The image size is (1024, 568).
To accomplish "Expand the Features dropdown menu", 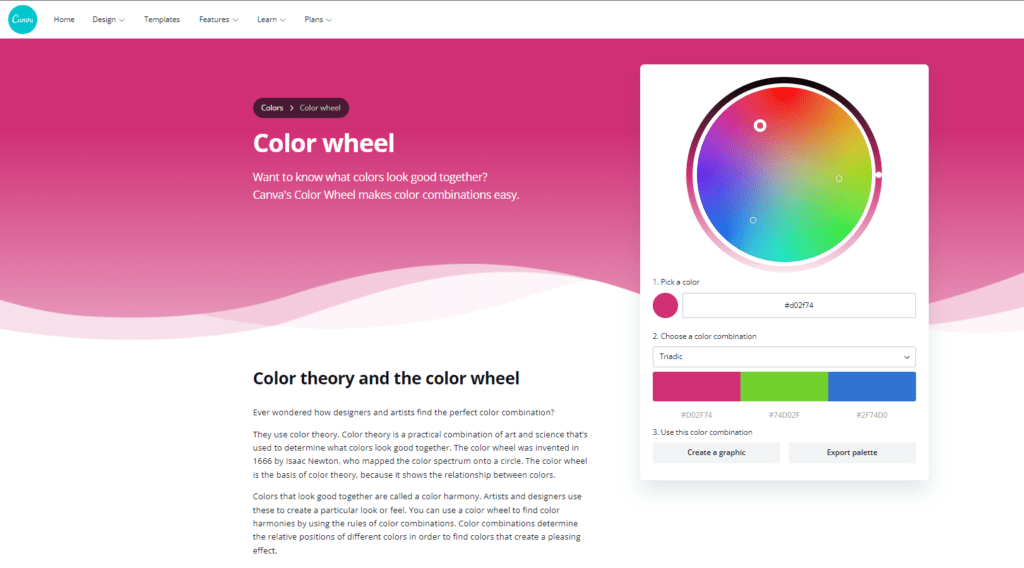I will click(x=219, y=20).
